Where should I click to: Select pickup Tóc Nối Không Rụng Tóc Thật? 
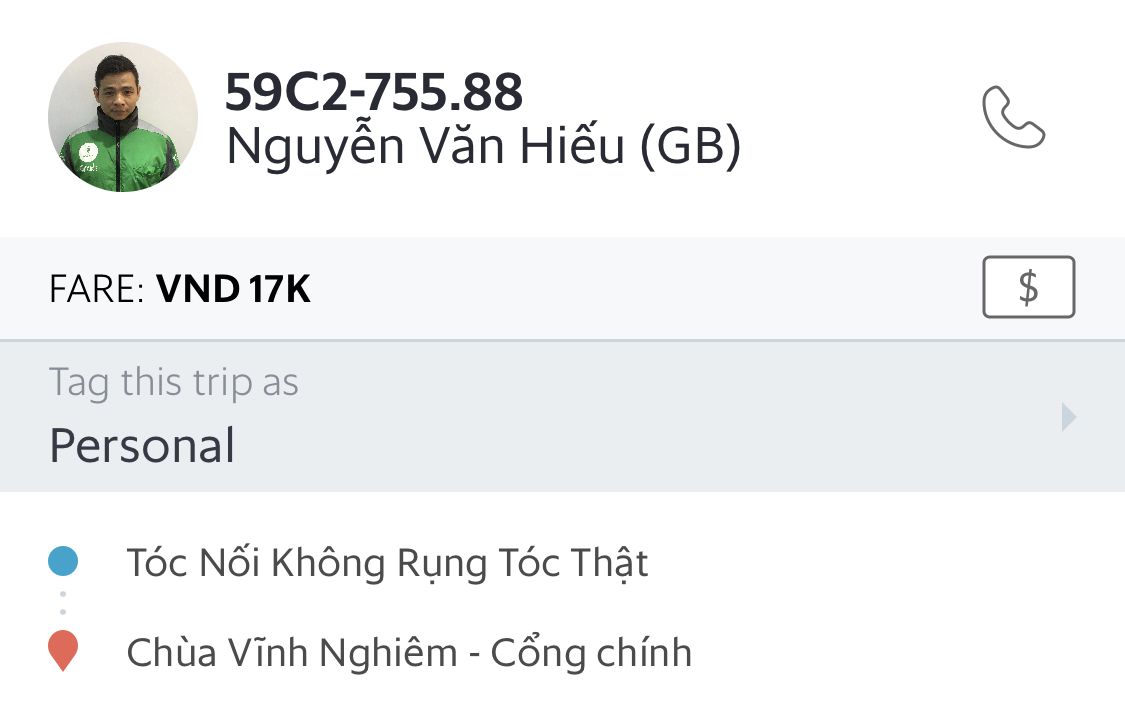point(387,563)
